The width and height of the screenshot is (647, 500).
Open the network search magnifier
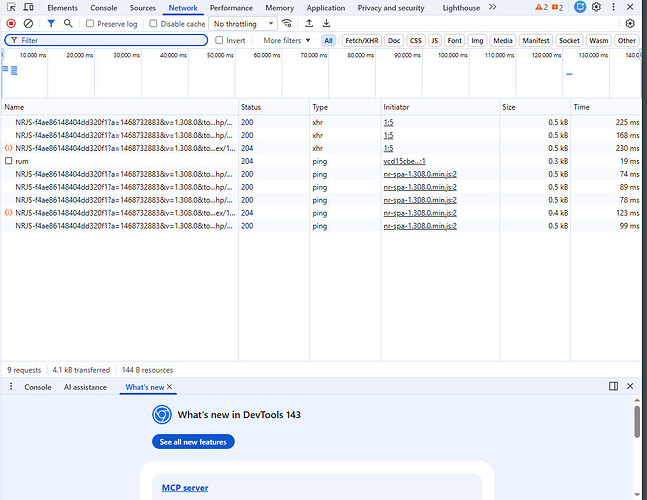click(x=68, y=23)
